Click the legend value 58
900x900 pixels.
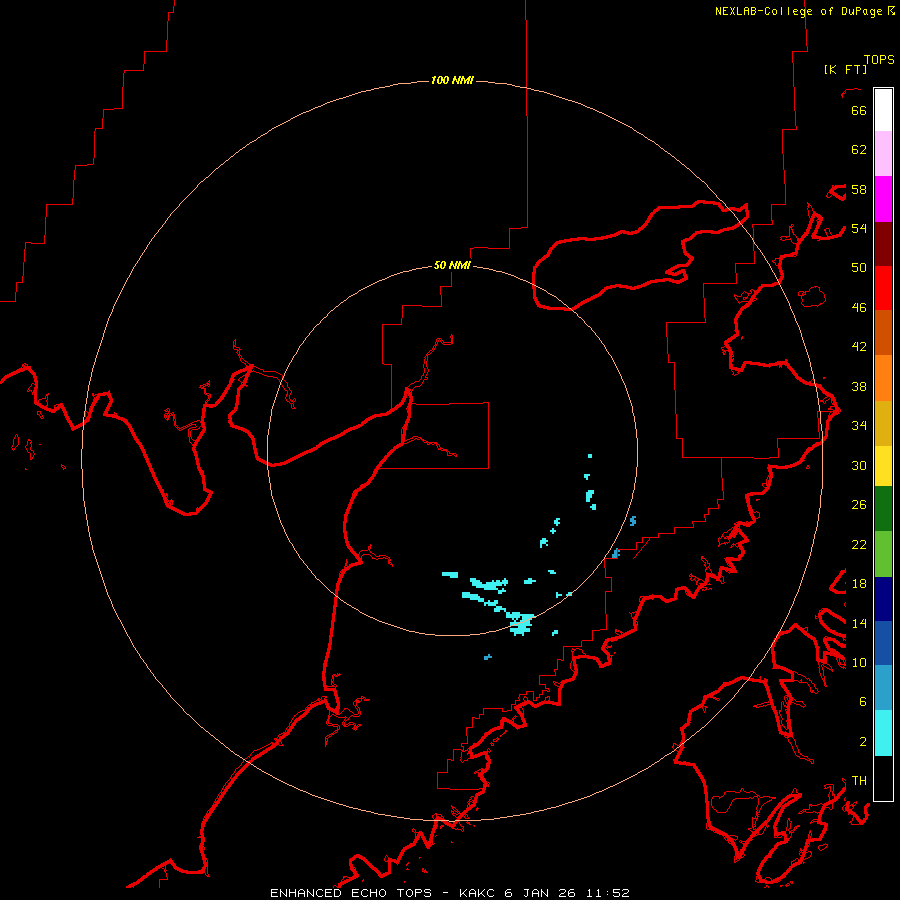[859, 189]
